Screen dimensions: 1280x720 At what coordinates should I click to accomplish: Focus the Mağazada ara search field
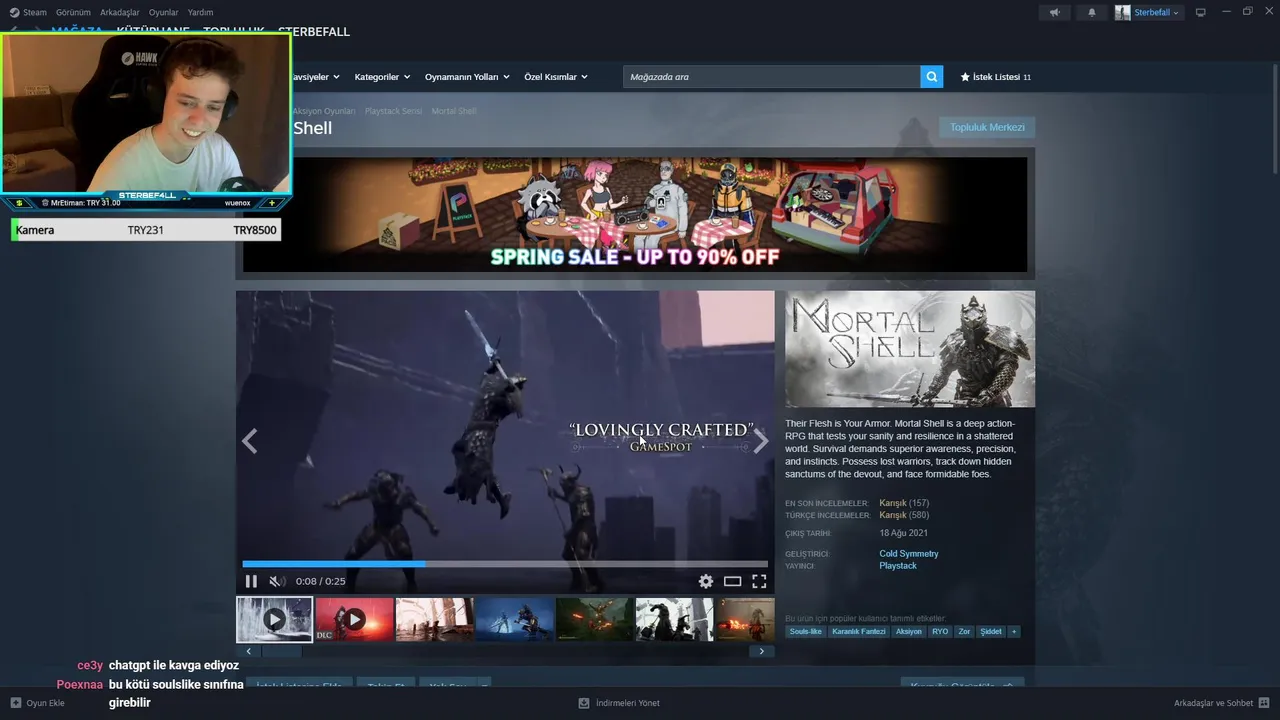tap(771, 77)
